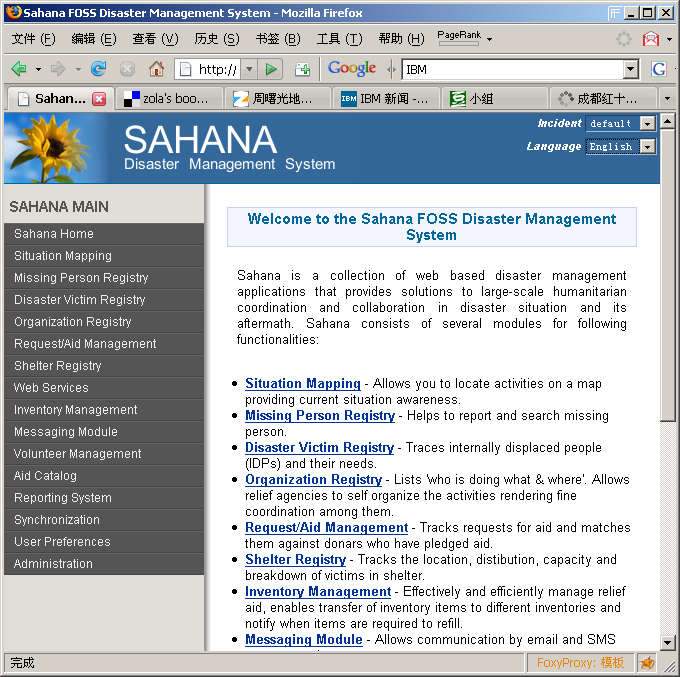Open the 编辑 (E) menu

pos(94,39)
